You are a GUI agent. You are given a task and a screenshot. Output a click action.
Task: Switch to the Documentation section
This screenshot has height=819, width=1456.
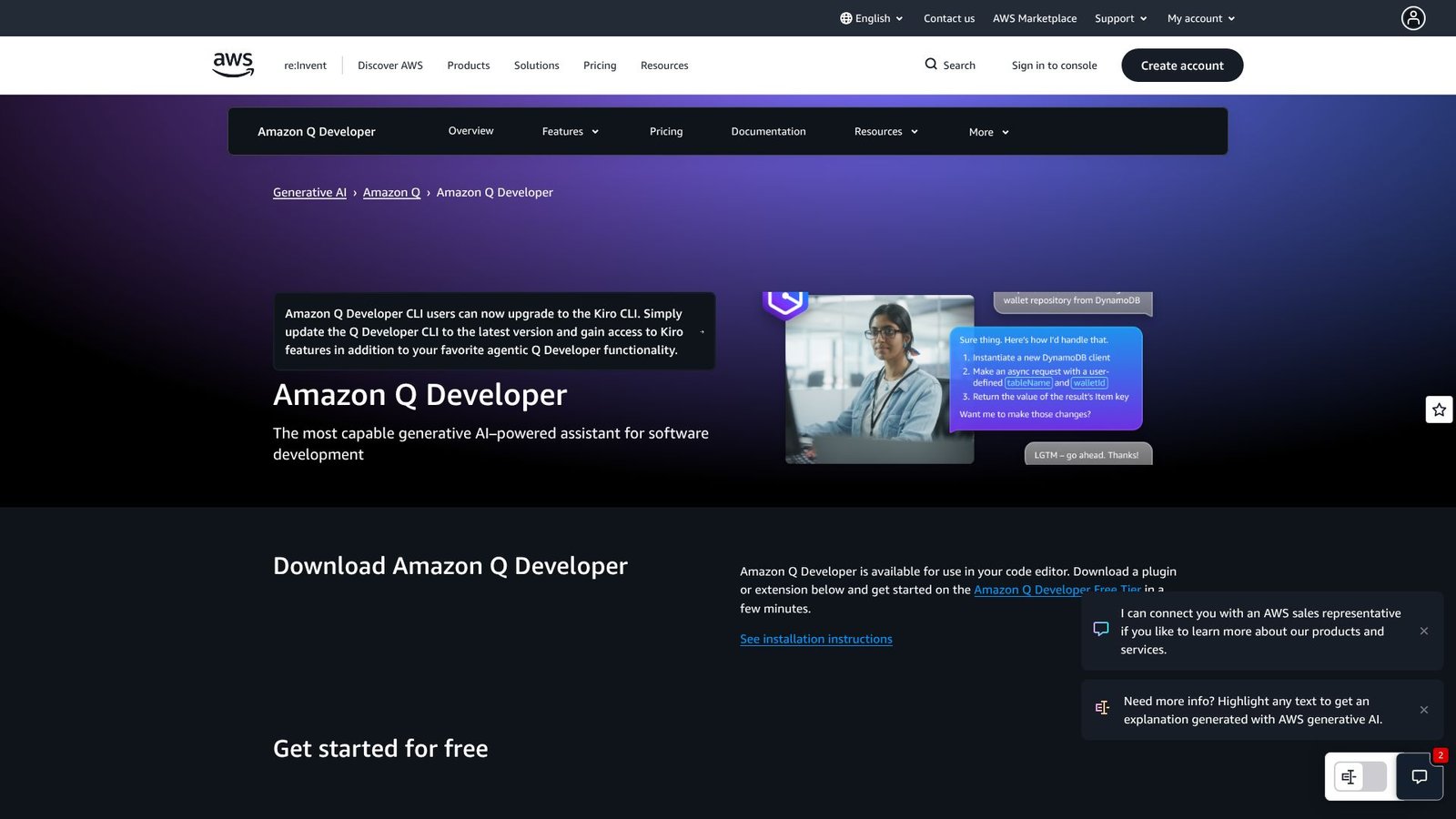tap(768, 131)
